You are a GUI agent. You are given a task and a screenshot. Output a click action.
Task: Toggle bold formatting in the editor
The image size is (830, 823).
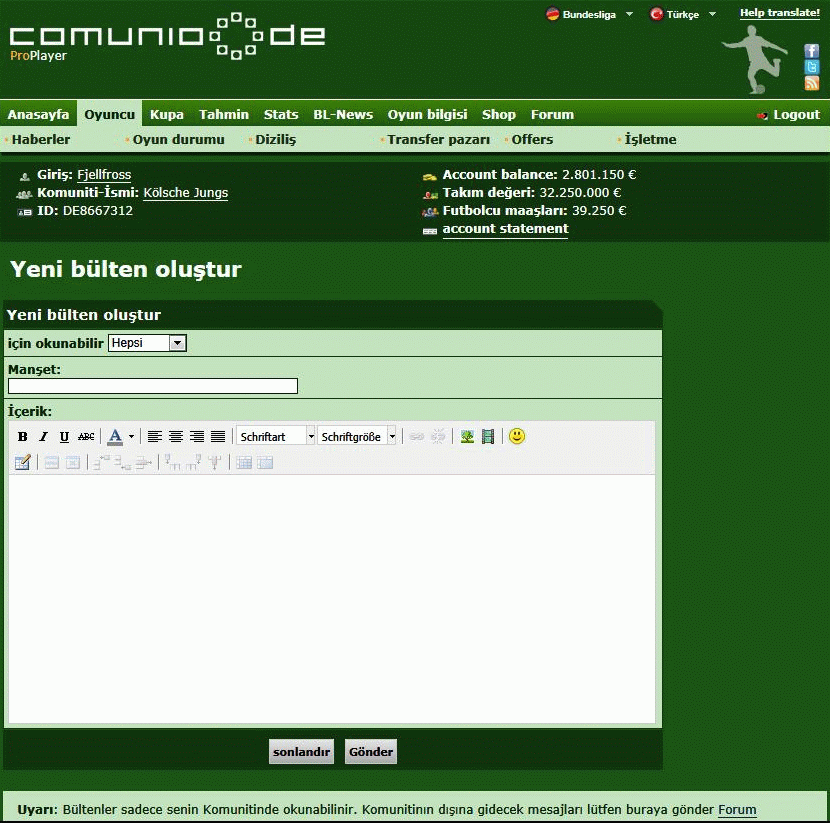click(x=23, y=437)
